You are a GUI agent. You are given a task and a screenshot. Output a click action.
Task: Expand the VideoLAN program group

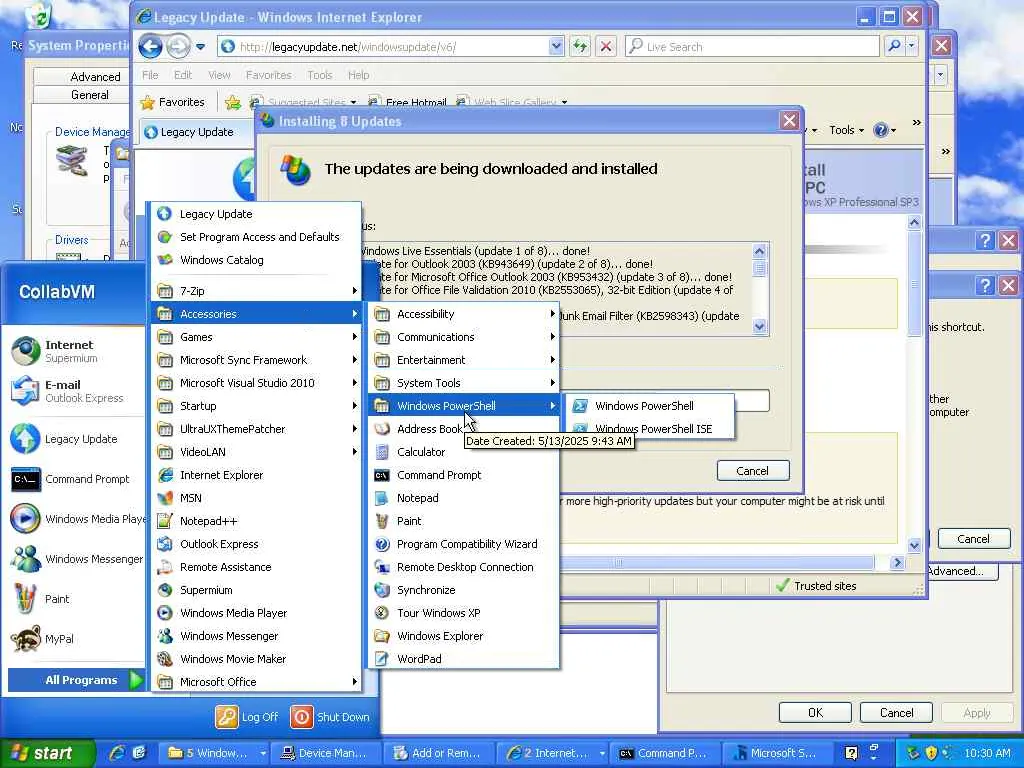click(257, 452)
